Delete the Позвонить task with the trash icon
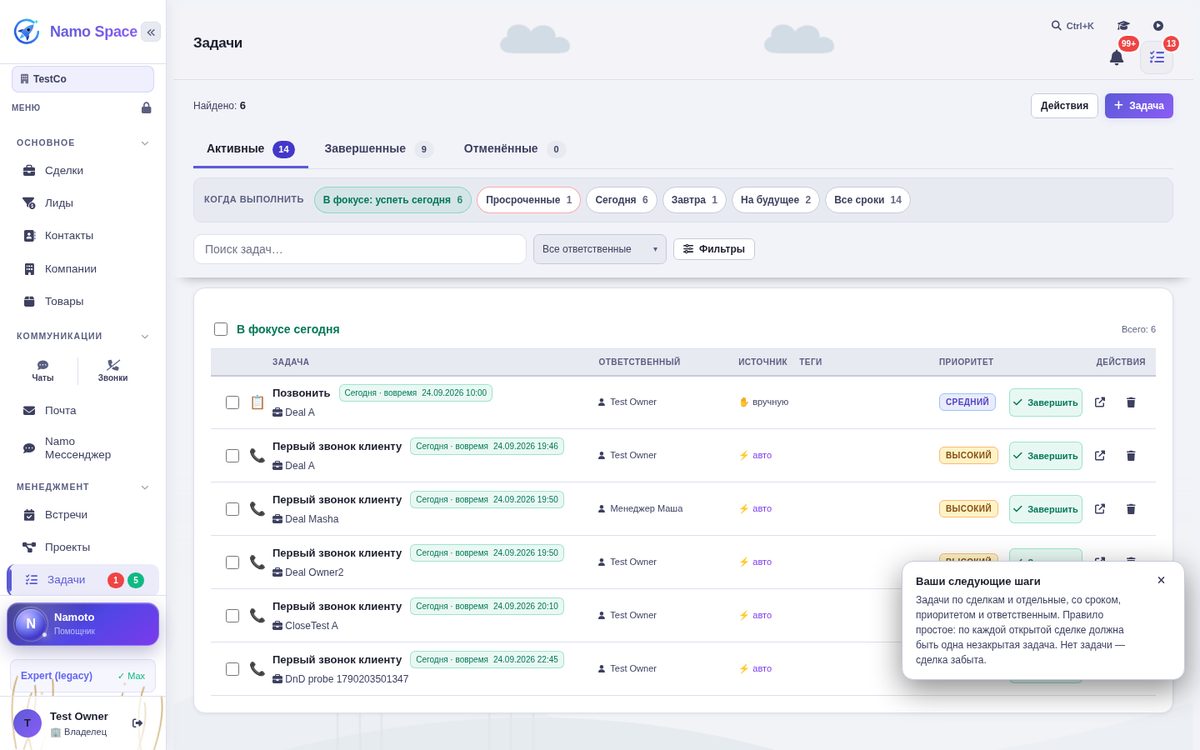Viewport: 1200px width, 750px height. point(1131,402)
